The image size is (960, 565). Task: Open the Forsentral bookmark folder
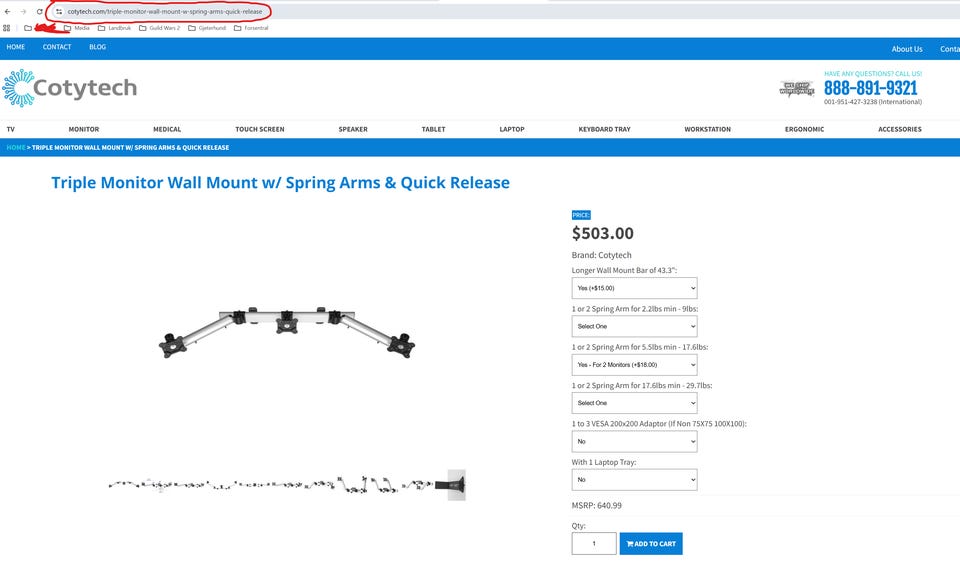pos(251,28)
